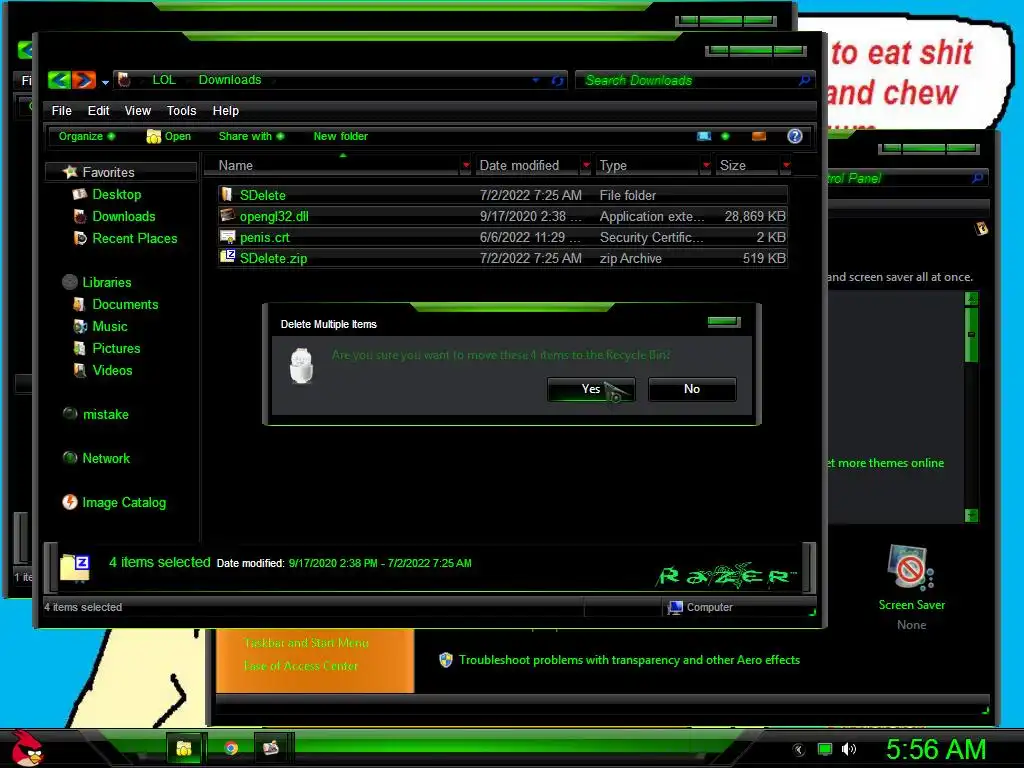
Task: Open Recent Places in sidebar
Action: coord(135,238)
